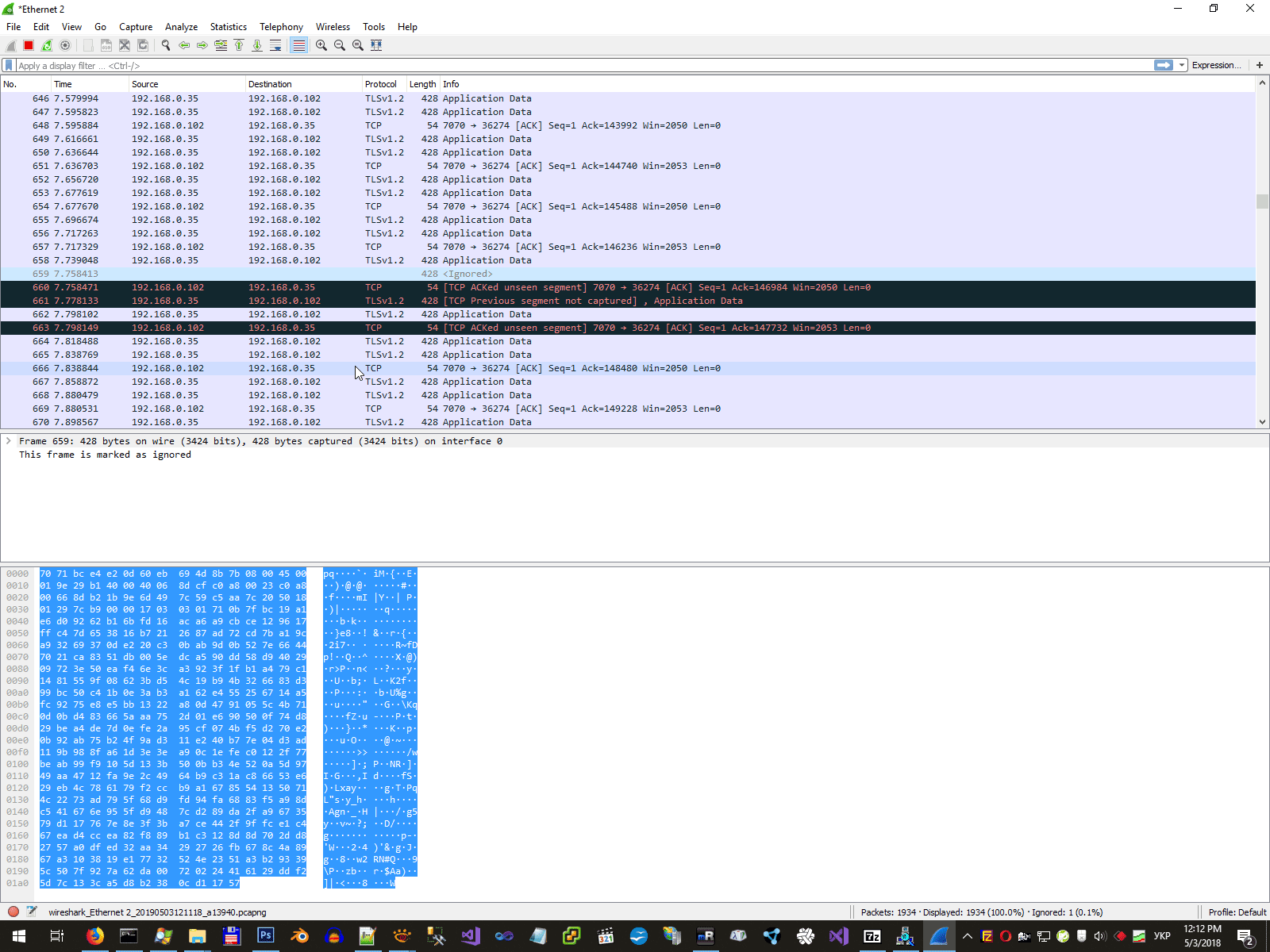Click the Find a packet magnifier

click(x=166, y=45)
